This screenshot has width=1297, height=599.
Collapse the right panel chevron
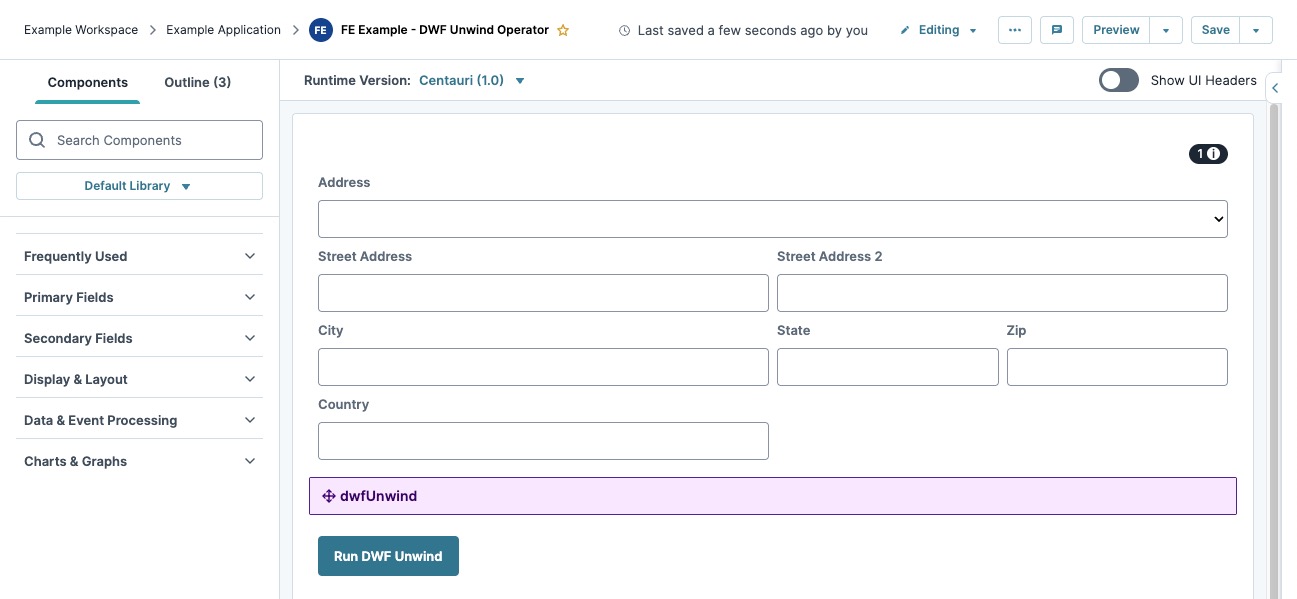point(1275,88)
